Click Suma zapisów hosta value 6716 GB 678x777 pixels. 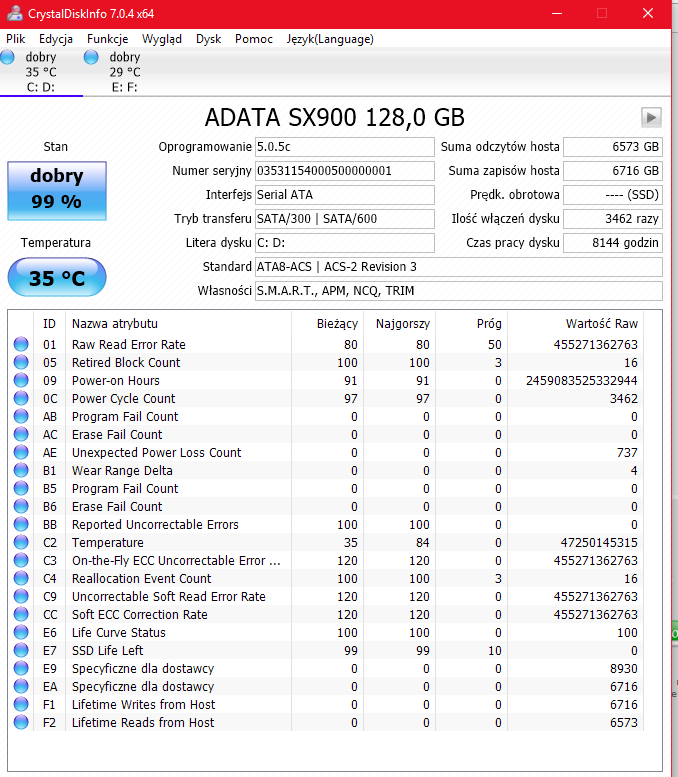pyautogui.click(x=613, y=171)
